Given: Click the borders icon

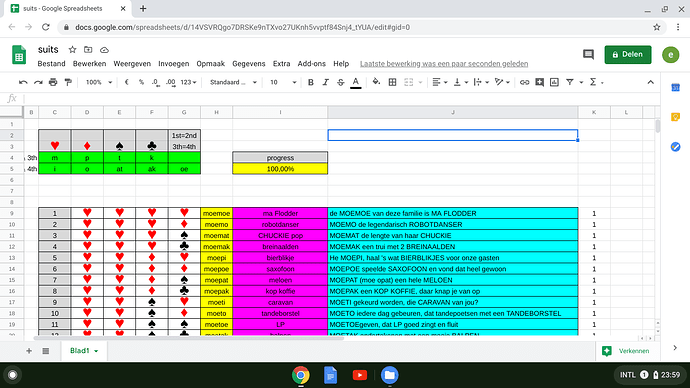Looking at the screenshot, I should coord(393,82).
